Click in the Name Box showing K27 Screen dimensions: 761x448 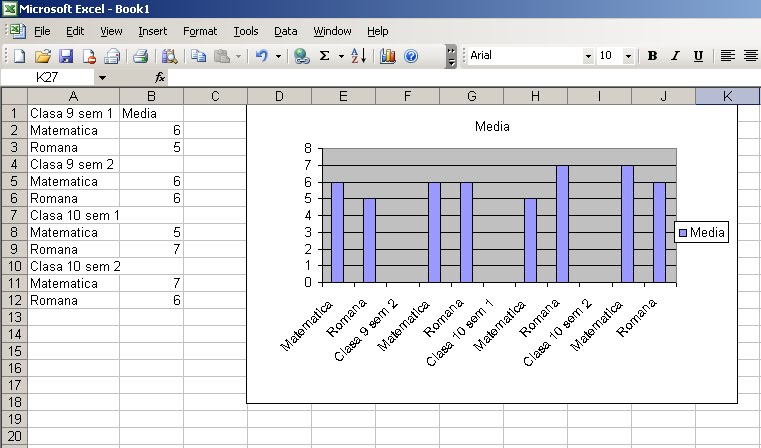coord(47,78)
